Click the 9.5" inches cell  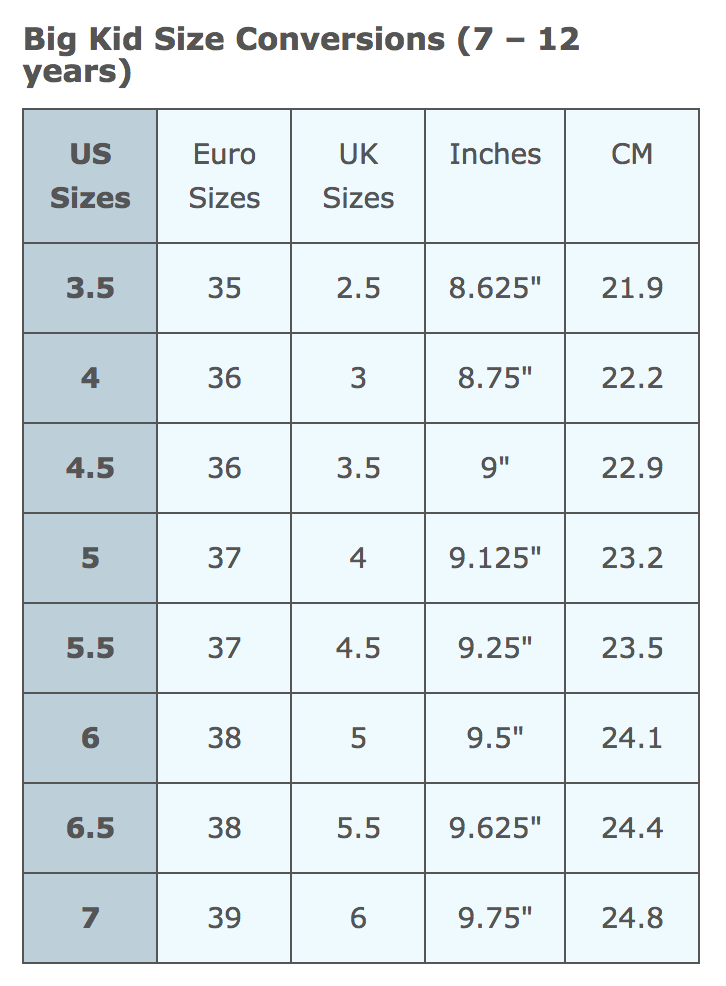pyautogui.click(x=495, y=738)
